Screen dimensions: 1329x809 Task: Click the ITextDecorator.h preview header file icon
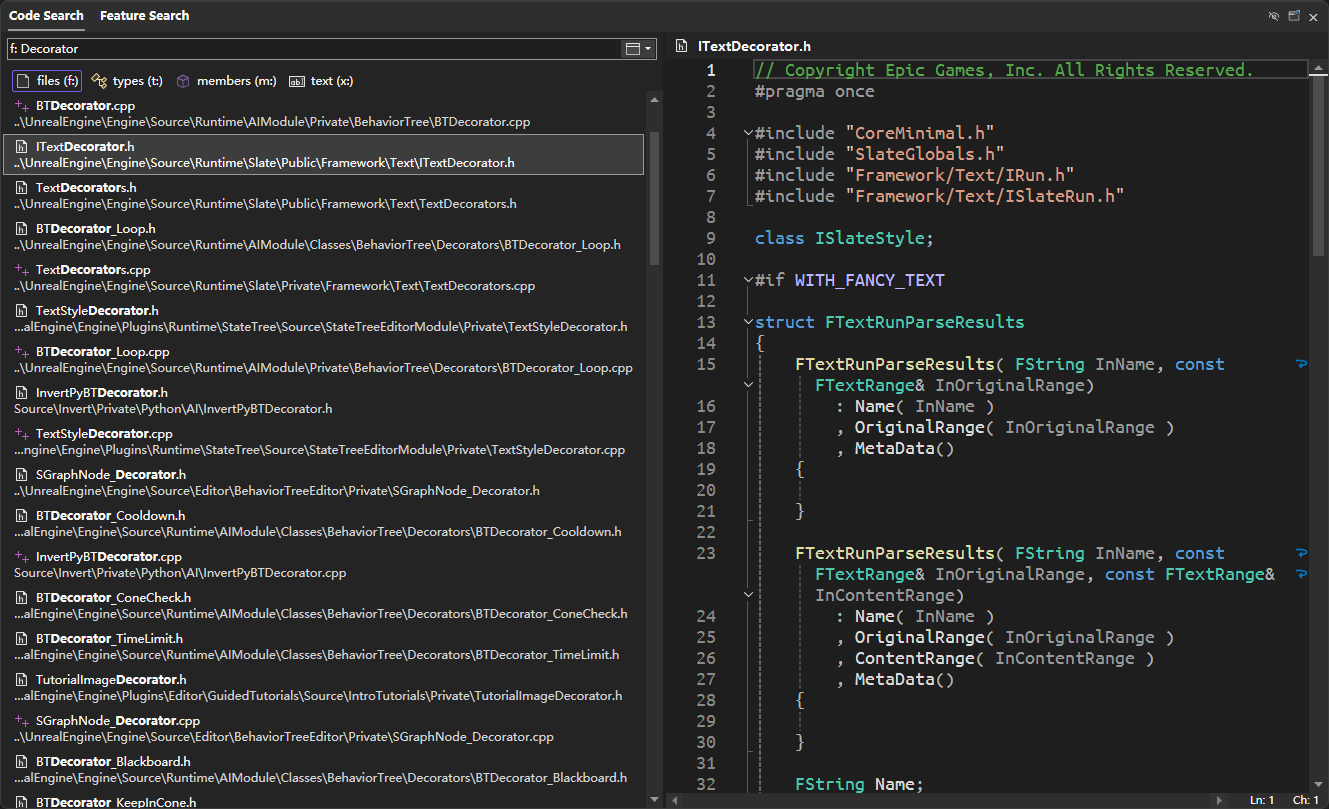pyautogui.click(x=681, y=46)
